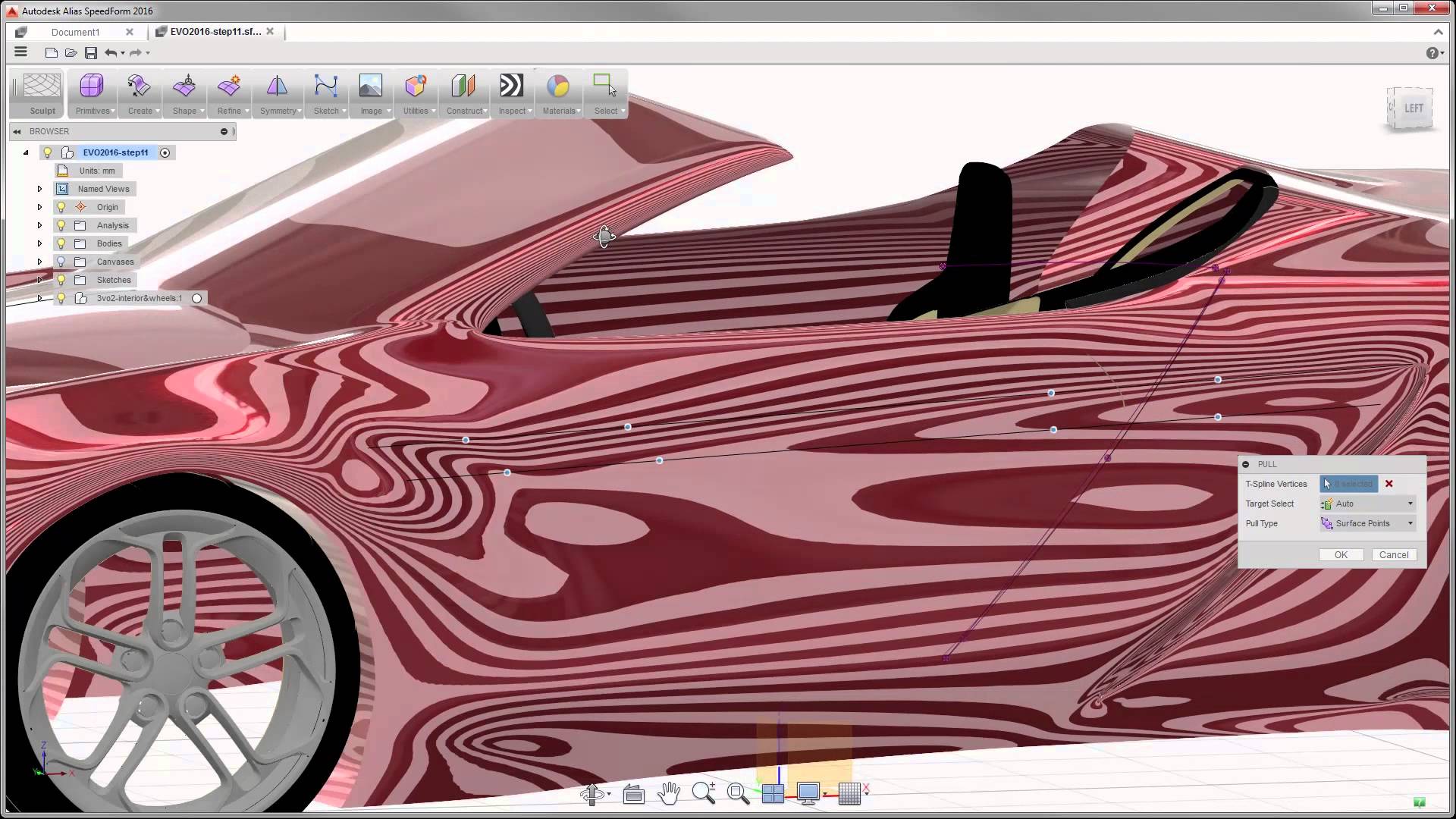Image resolution: width=1456 pixels, height=819 pixels.
Task: Open the Construct tool icon
Action: coord(463,86)
